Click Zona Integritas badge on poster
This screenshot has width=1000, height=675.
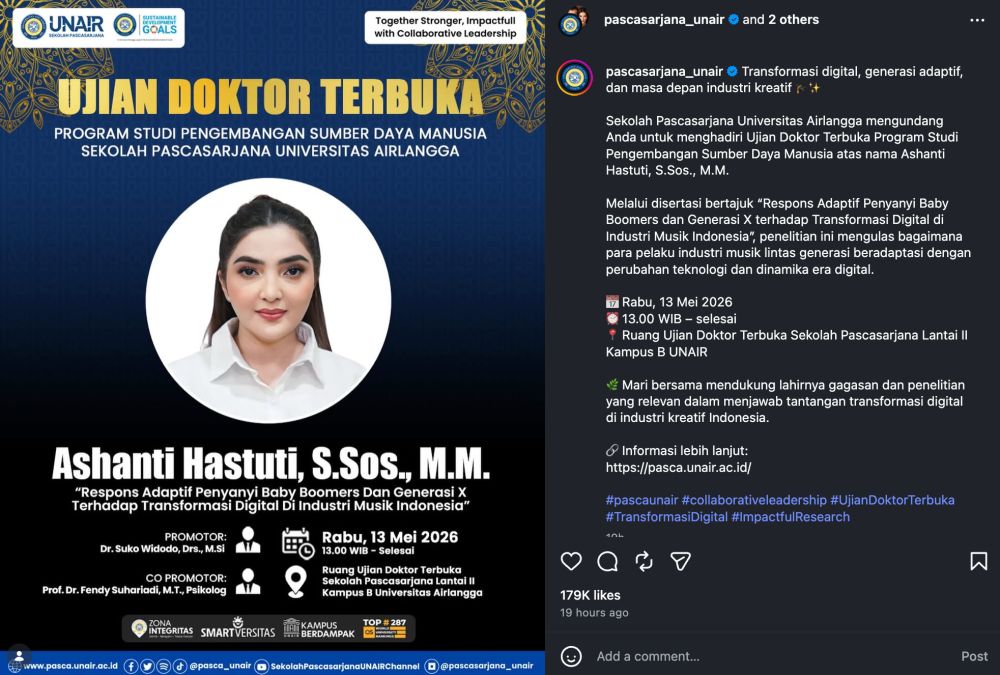click(x=162, y=628)
